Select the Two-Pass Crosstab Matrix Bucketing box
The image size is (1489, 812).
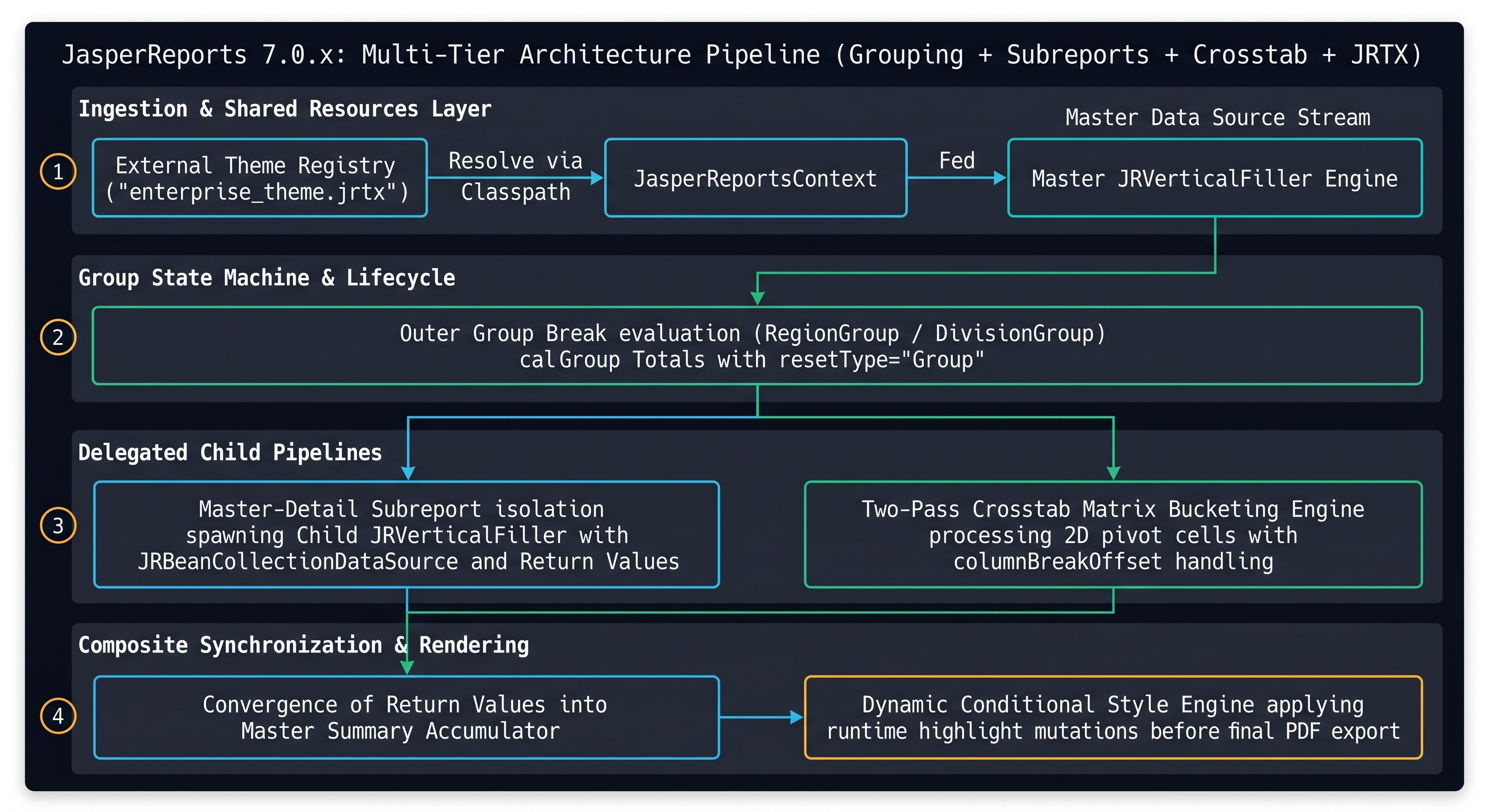pyautogui.click(x=1113, y=534)
